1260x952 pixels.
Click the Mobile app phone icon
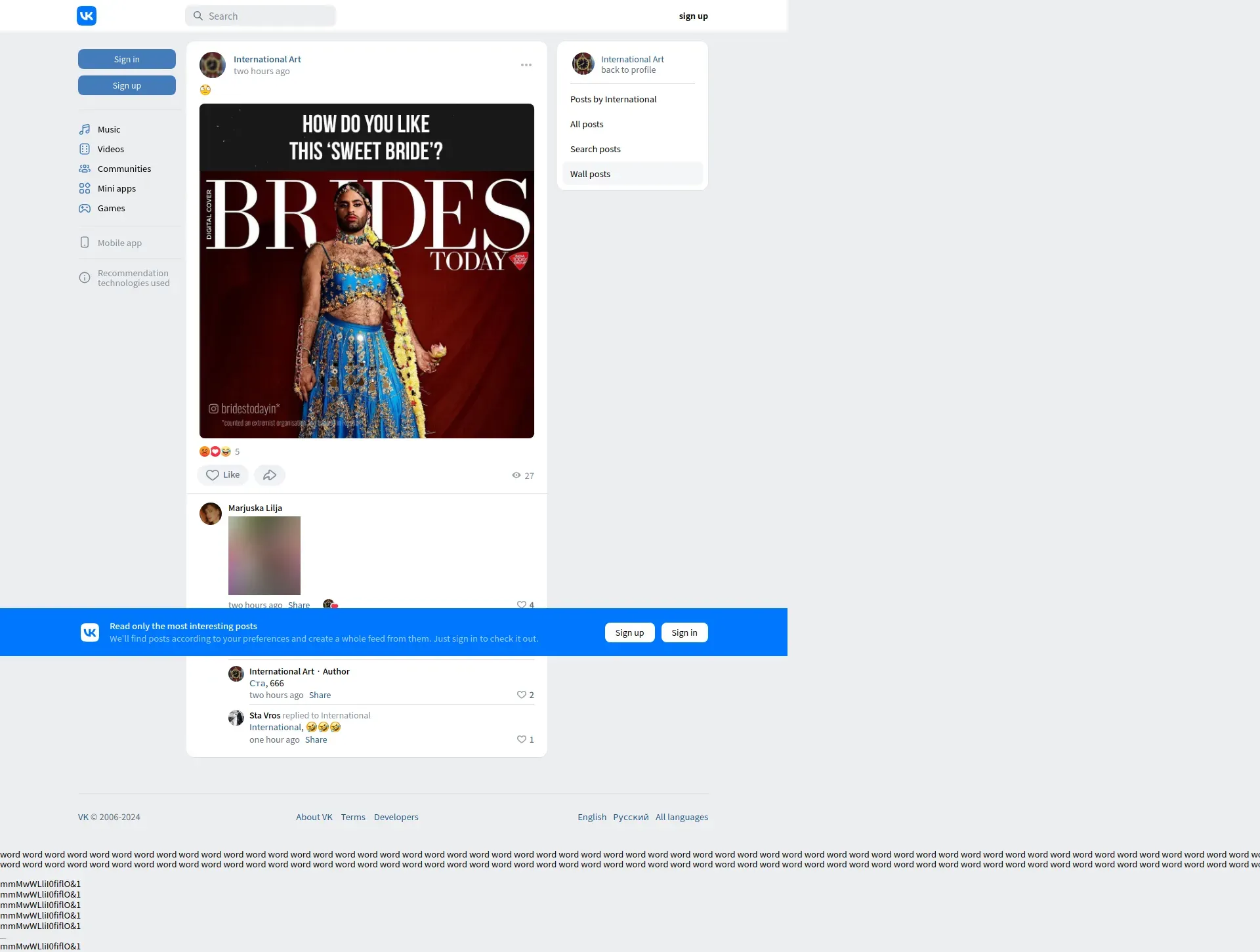coord(85,243)
